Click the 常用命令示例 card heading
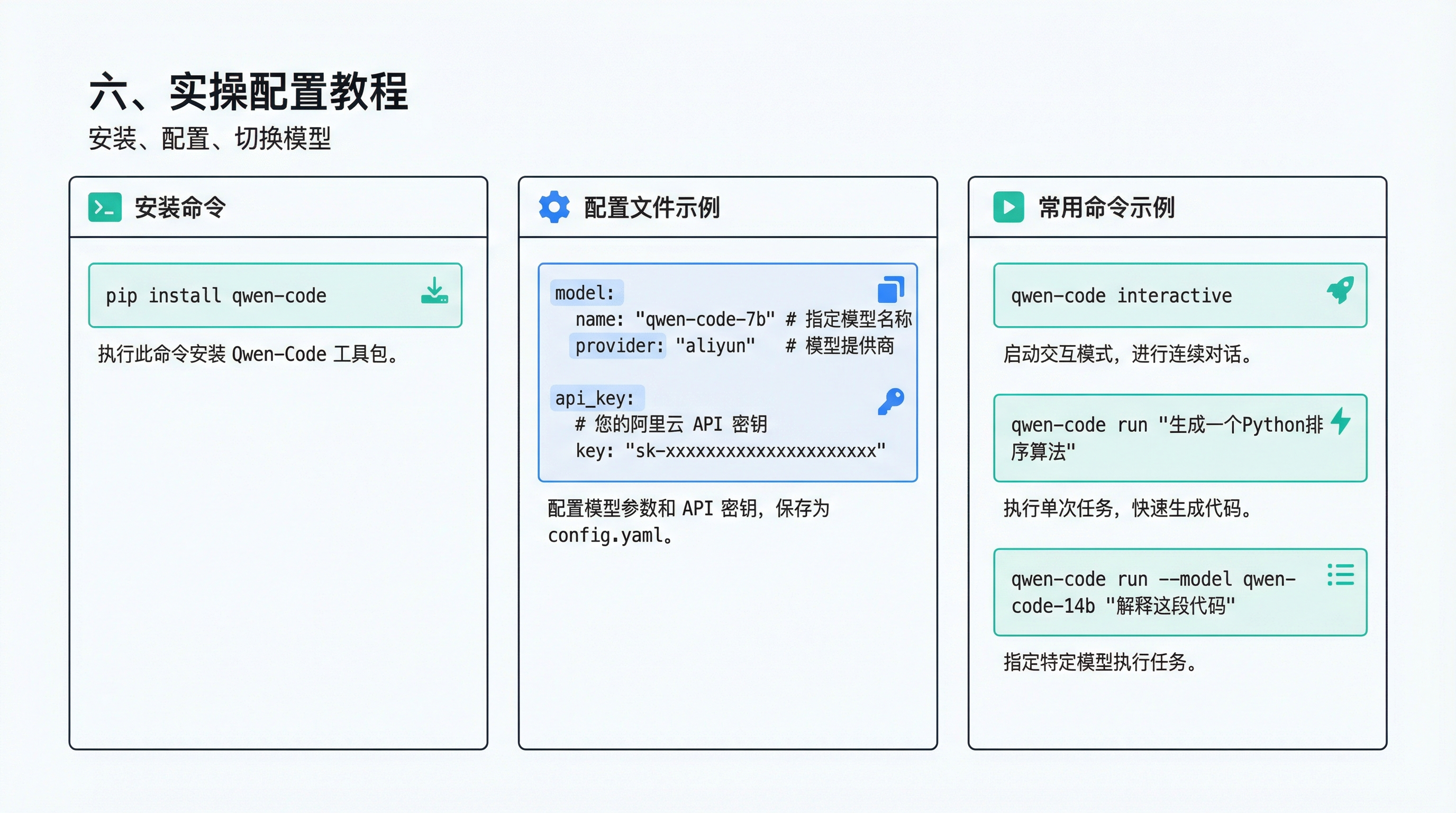Viewport: 1456px width, 813px height. pyautogui.click(x=1107, y=207)
